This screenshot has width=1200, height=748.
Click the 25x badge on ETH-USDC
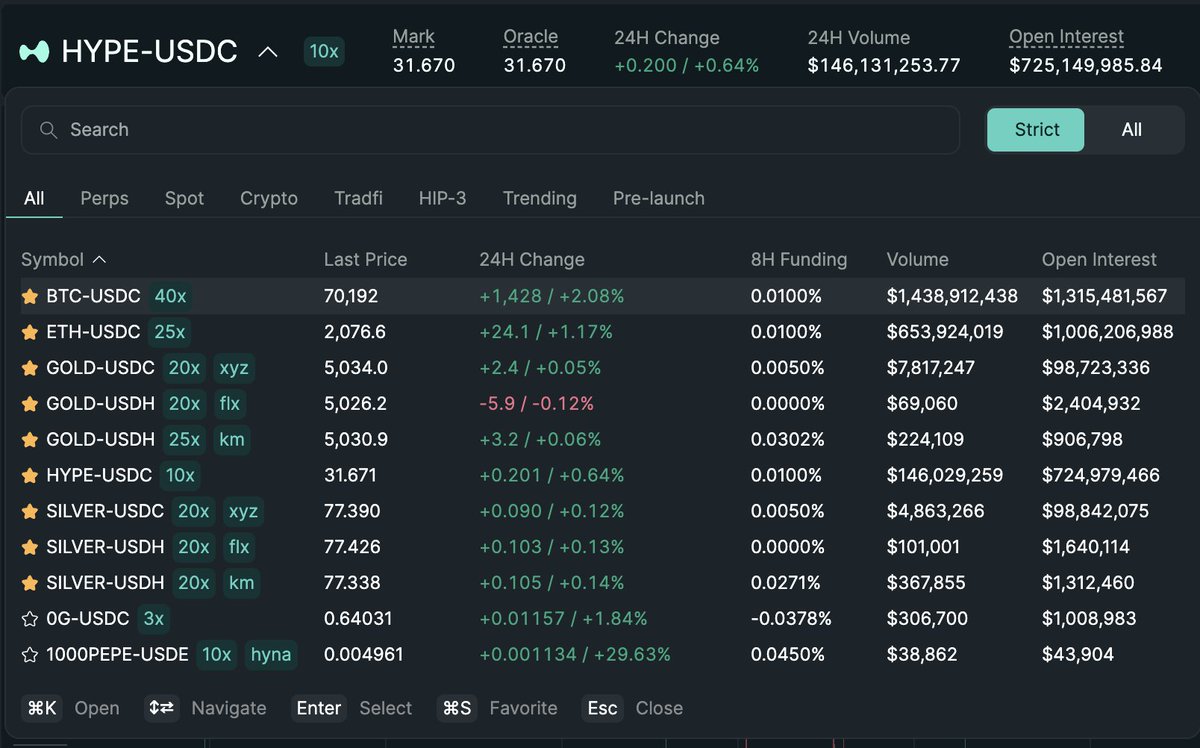(169, 332)
